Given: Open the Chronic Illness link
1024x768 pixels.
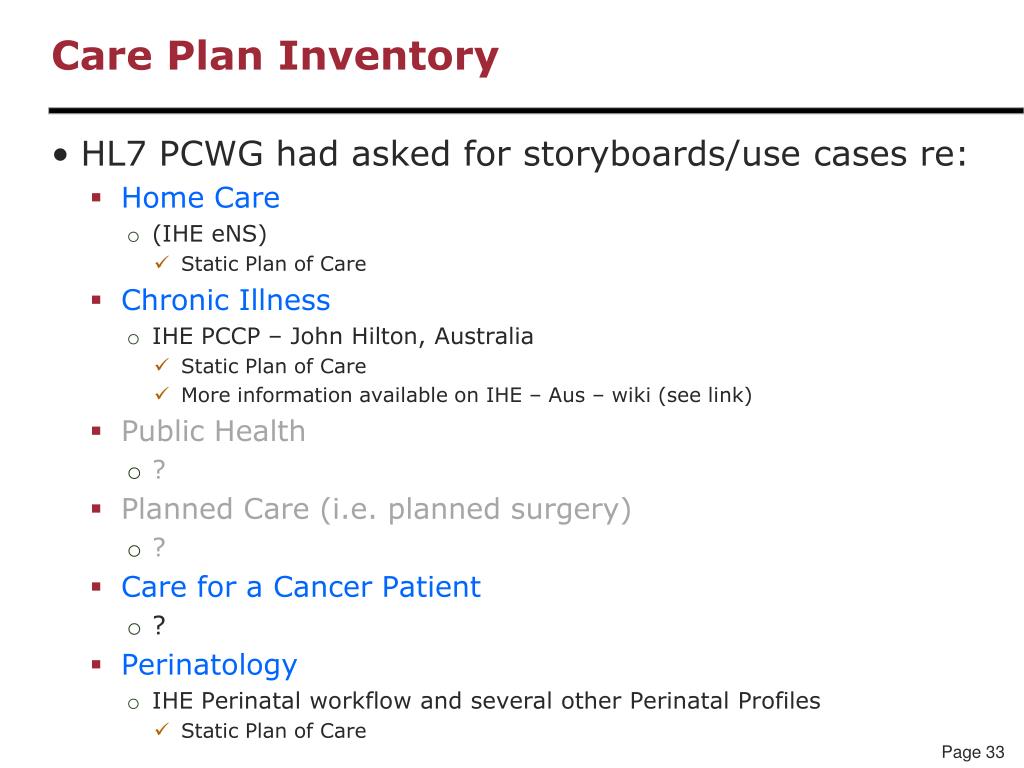Looking at the screenshot, I should [x=226, y=300].
